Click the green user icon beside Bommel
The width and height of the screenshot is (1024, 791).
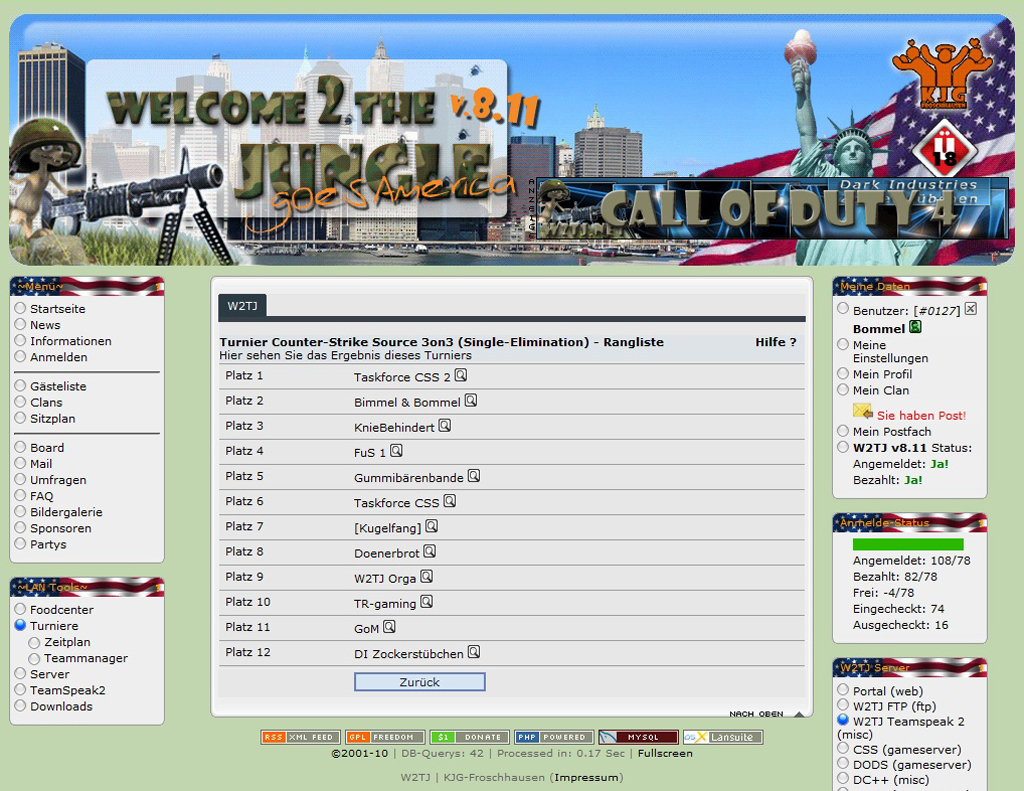[916, 327]
